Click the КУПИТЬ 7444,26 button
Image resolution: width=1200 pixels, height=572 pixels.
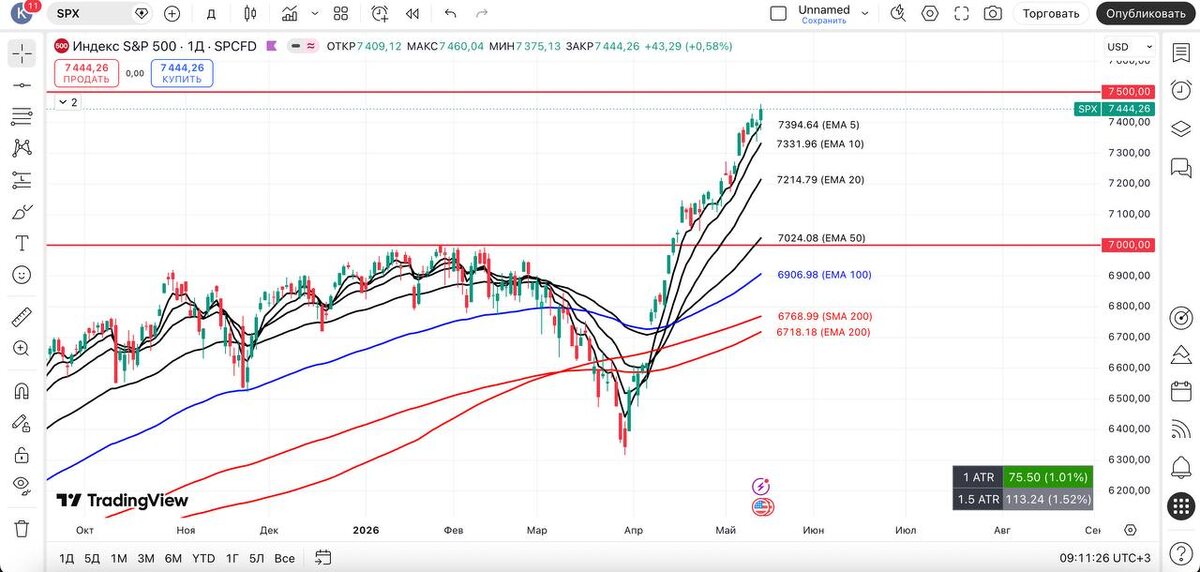point(182,72)
